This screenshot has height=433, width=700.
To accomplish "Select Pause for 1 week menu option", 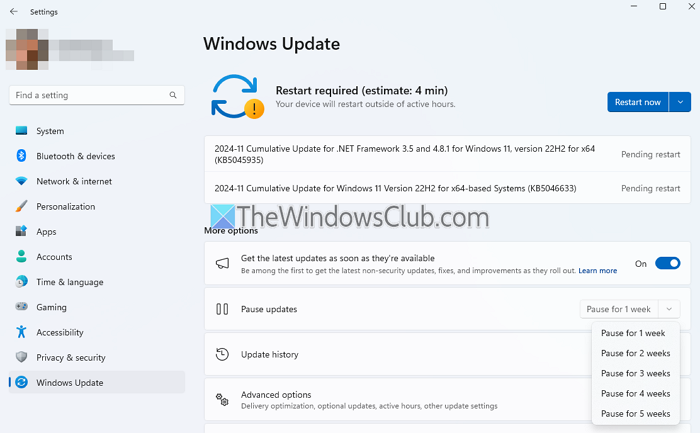I will [x=635, y=333].
